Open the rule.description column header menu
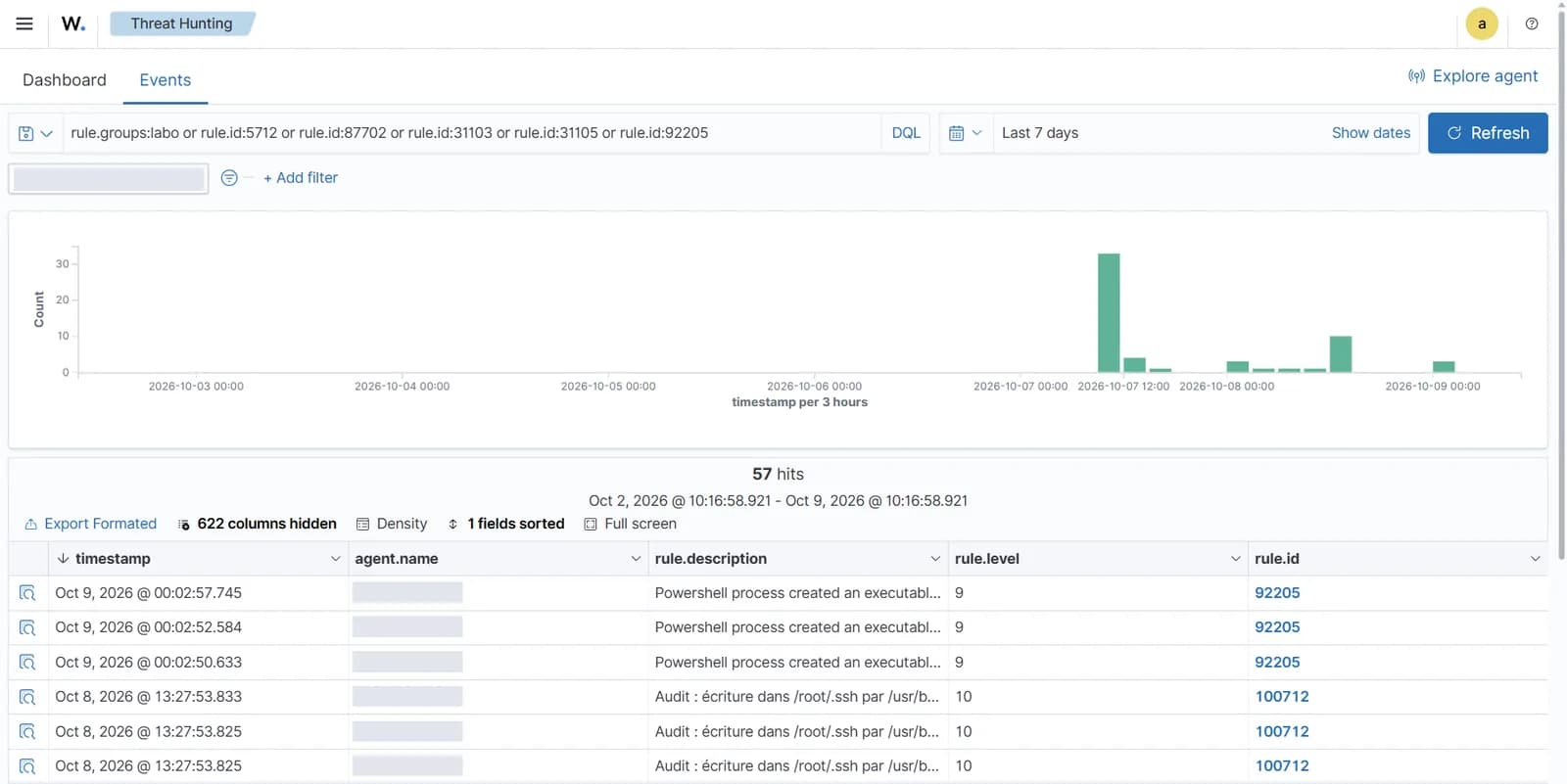Viewport: 1567px width, 784px height. (x=935, y=559)
